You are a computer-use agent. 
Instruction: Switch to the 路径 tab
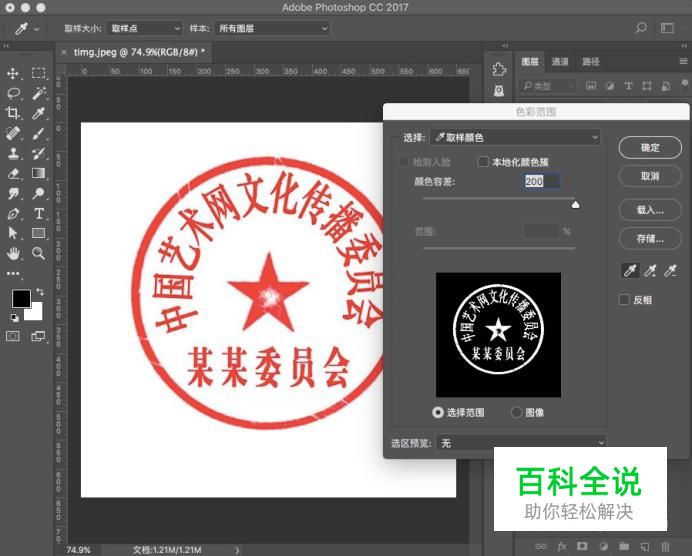(x=590, y=62)
